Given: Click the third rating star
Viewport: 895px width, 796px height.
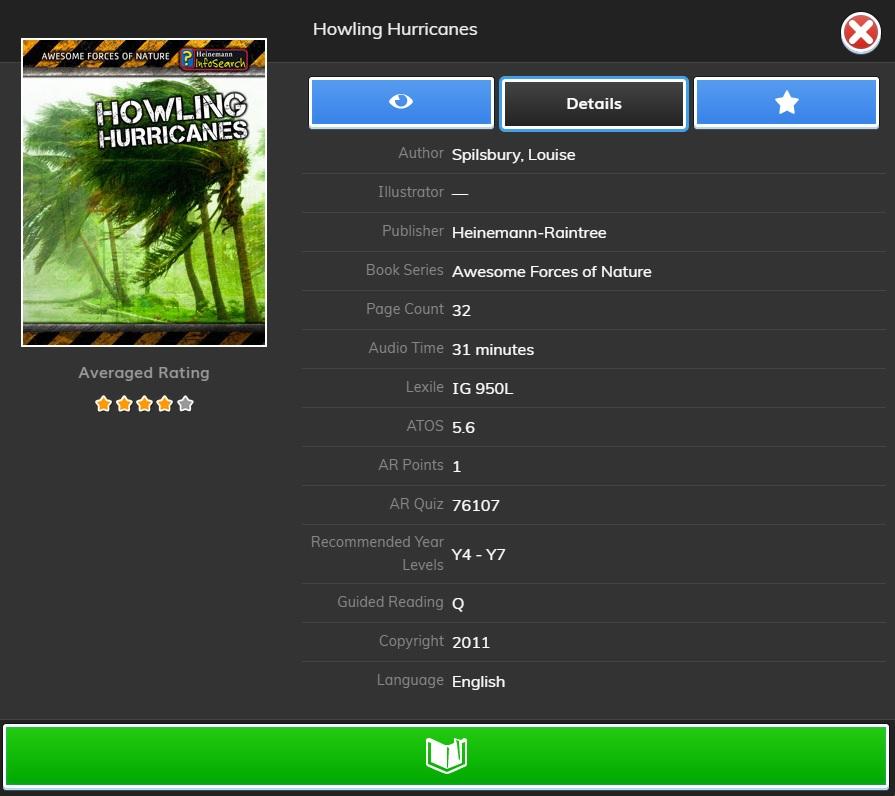Looking at the screenshot, I should (144, 404).
